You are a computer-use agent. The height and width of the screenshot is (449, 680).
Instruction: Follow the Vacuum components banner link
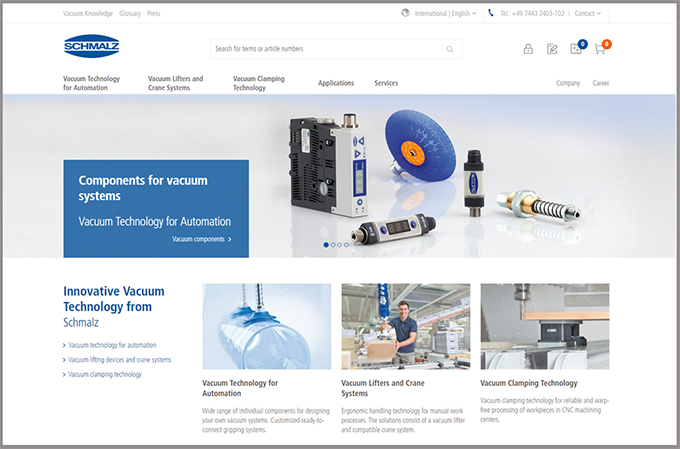coord(201,239)
